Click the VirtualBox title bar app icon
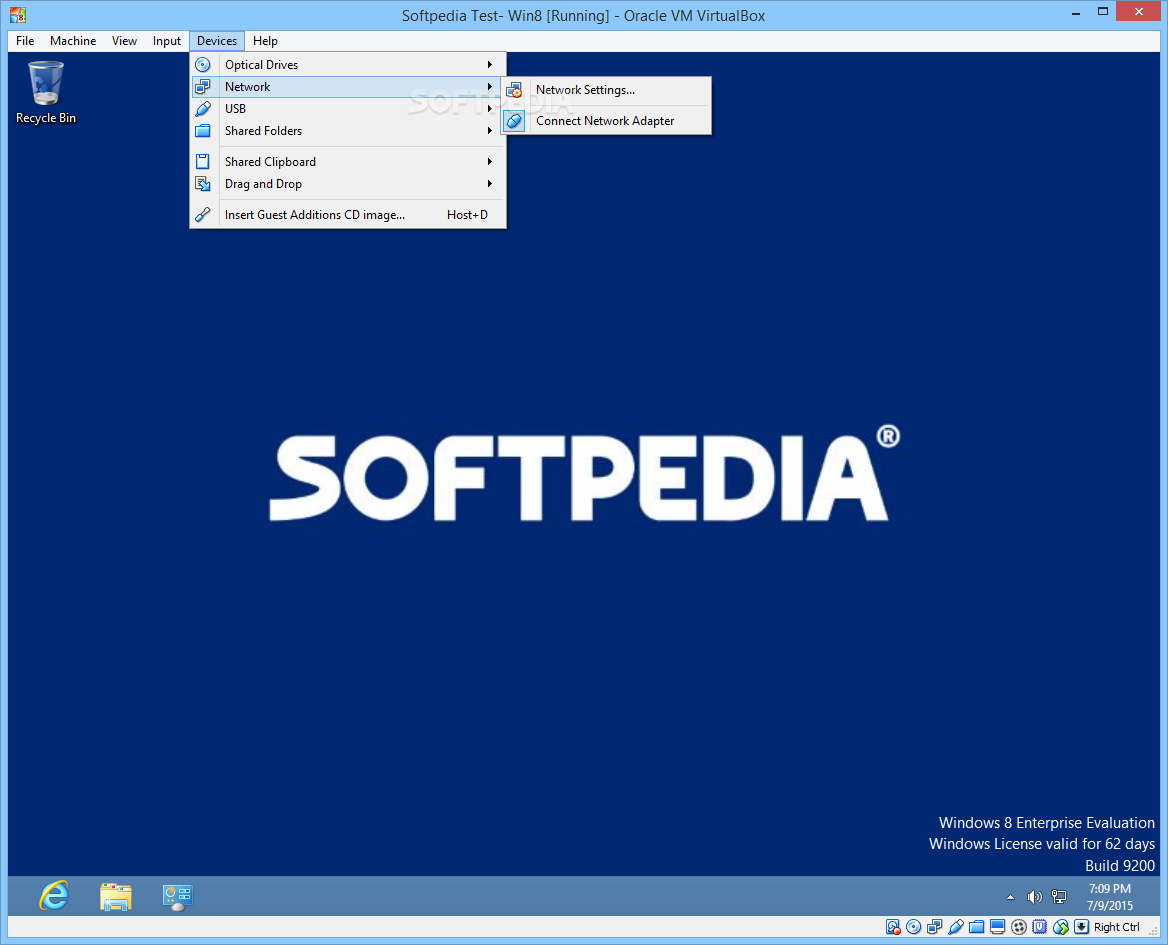Viewport: 1168px width, 945px height. [x=18, y=14]
